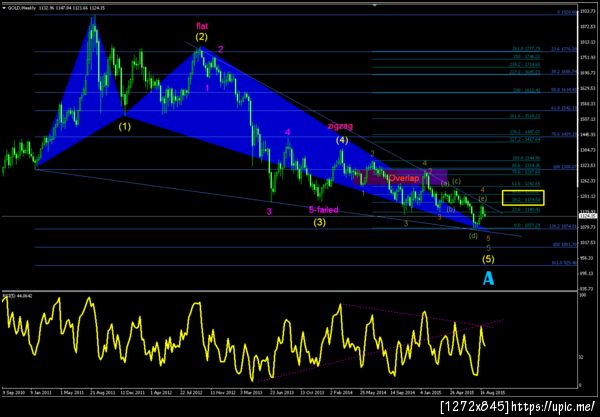This screenshot has width=600, height=417.
Task: Click the RSI scale value 100
Action: 582,296
